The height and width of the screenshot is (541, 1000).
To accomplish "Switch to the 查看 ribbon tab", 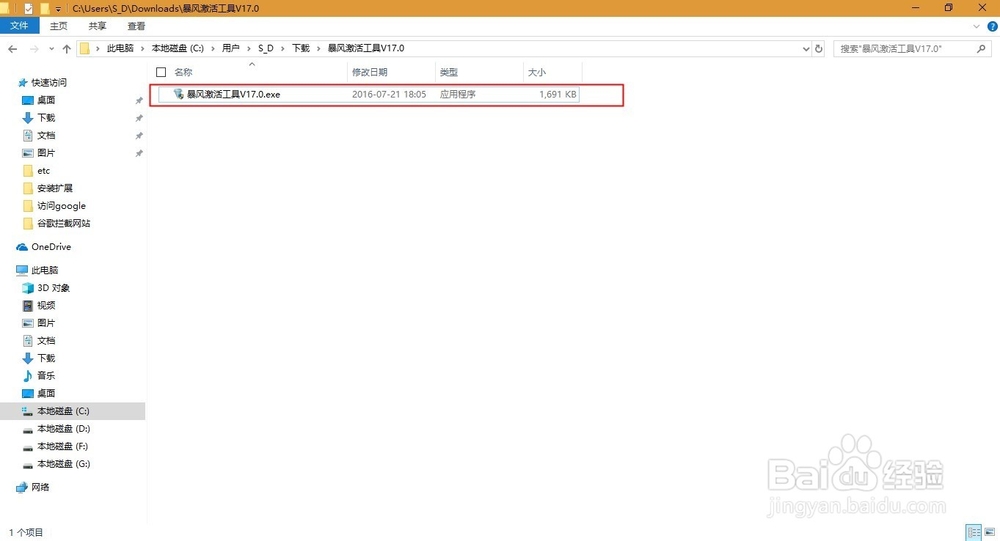I will pyautogui.click(x=136, y=26).
